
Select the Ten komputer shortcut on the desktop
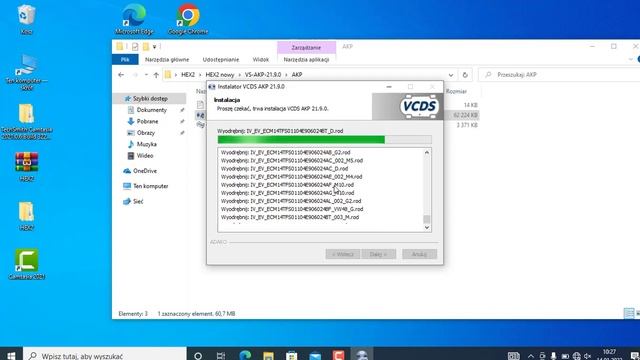pos(26,72)
